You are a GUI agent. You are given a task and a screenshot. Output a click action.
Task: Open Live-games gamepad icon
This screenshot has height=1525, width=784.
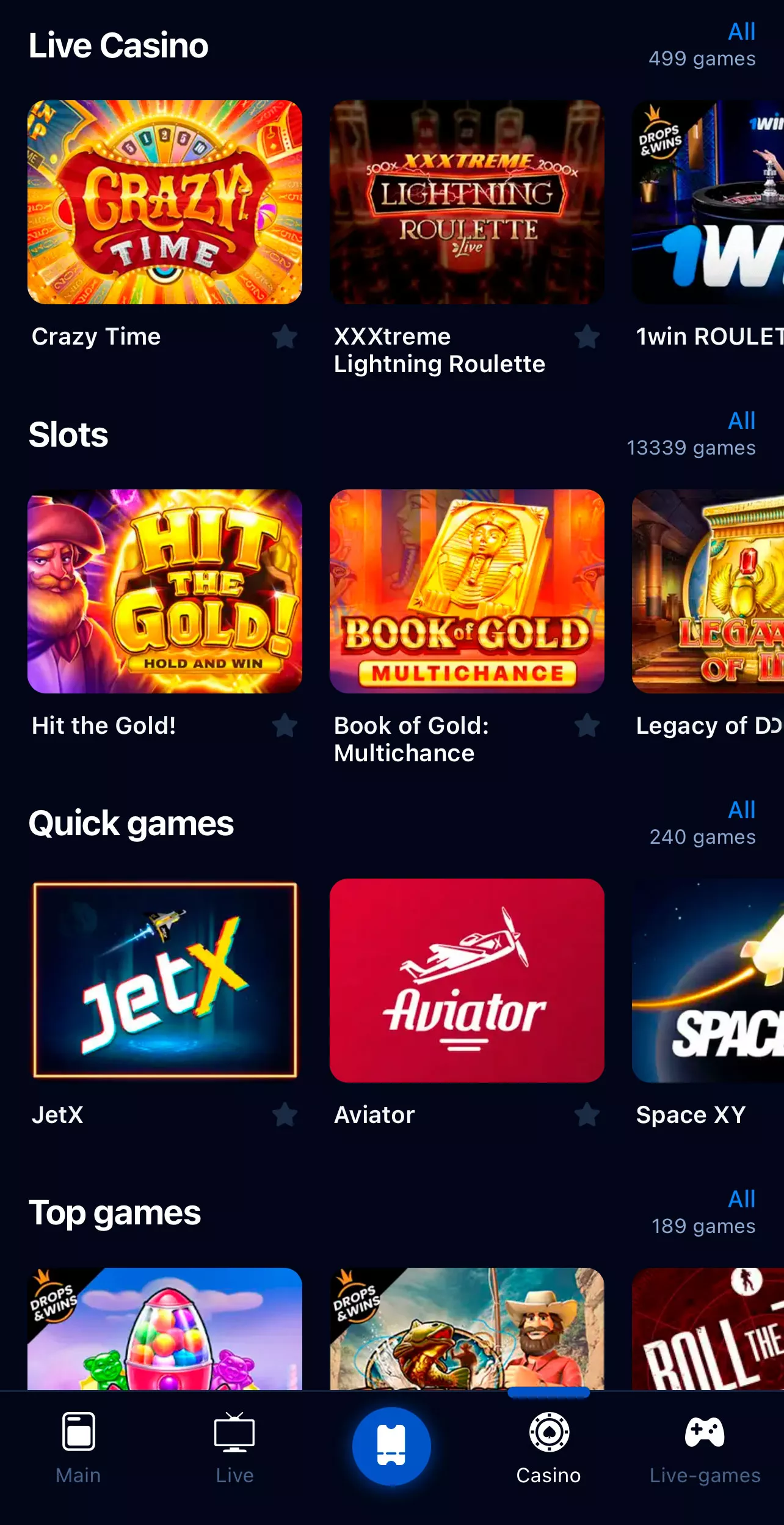click(705, 1432)
